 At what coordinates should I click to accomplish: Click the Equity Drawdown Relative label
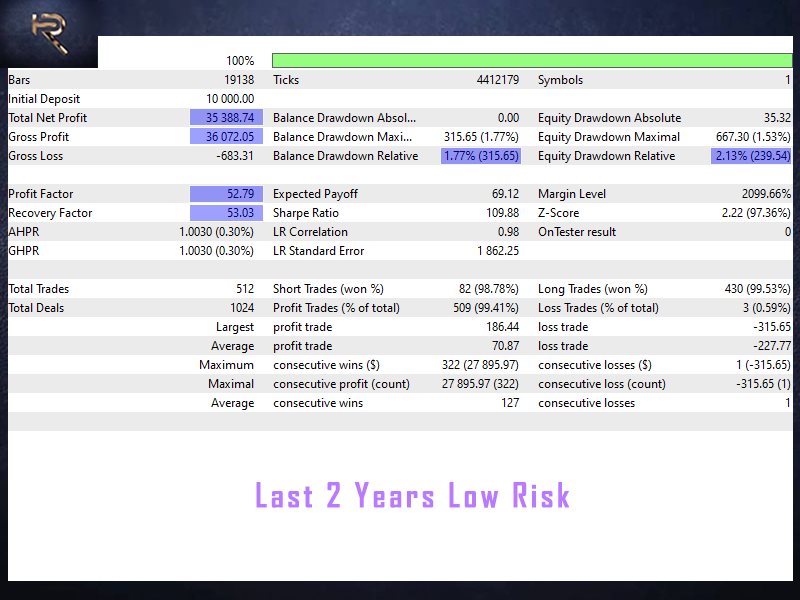pyautogui.click(x=606, y=156)
